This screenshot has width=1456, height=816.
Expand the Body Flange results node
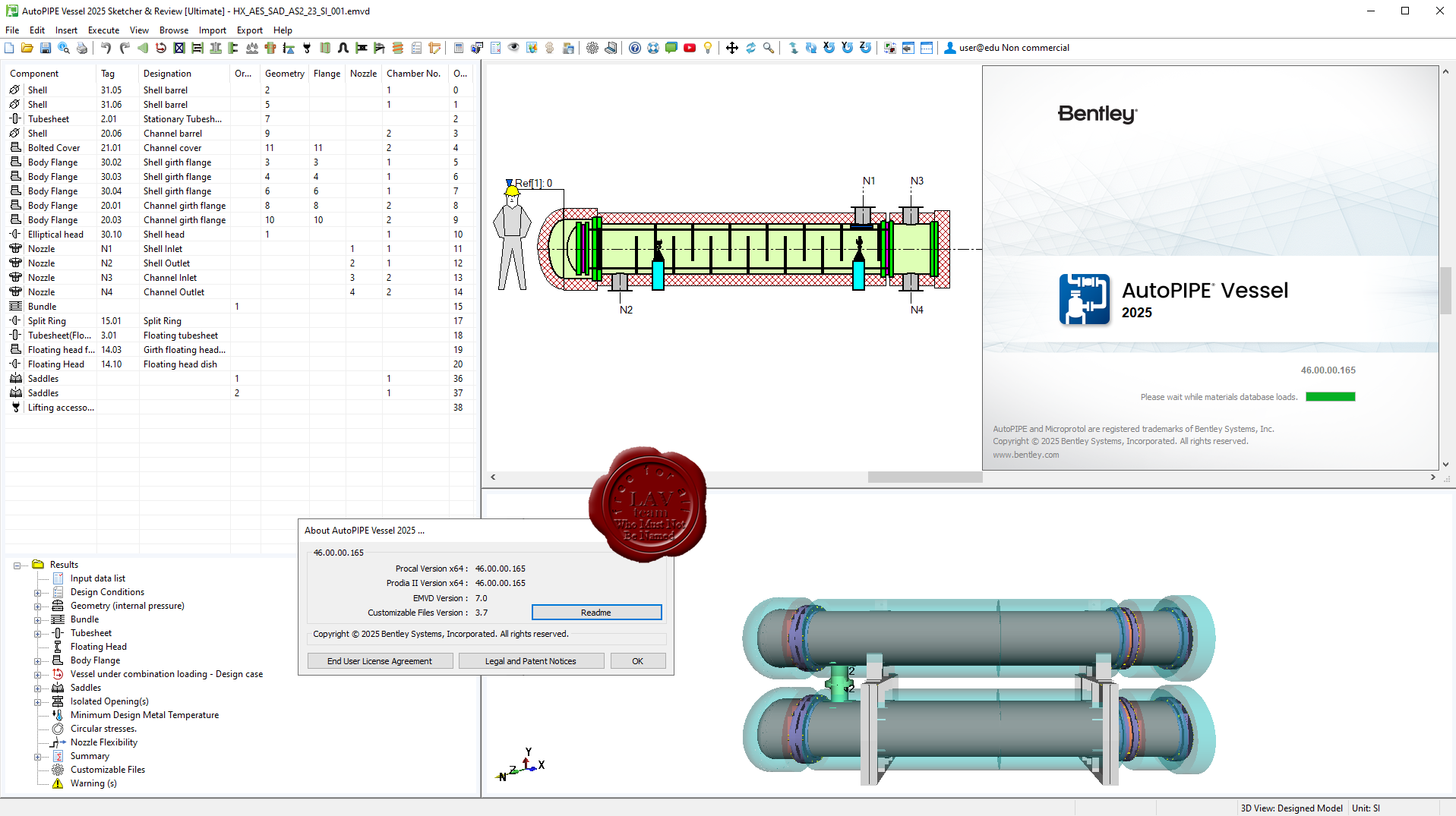point(37,661)
